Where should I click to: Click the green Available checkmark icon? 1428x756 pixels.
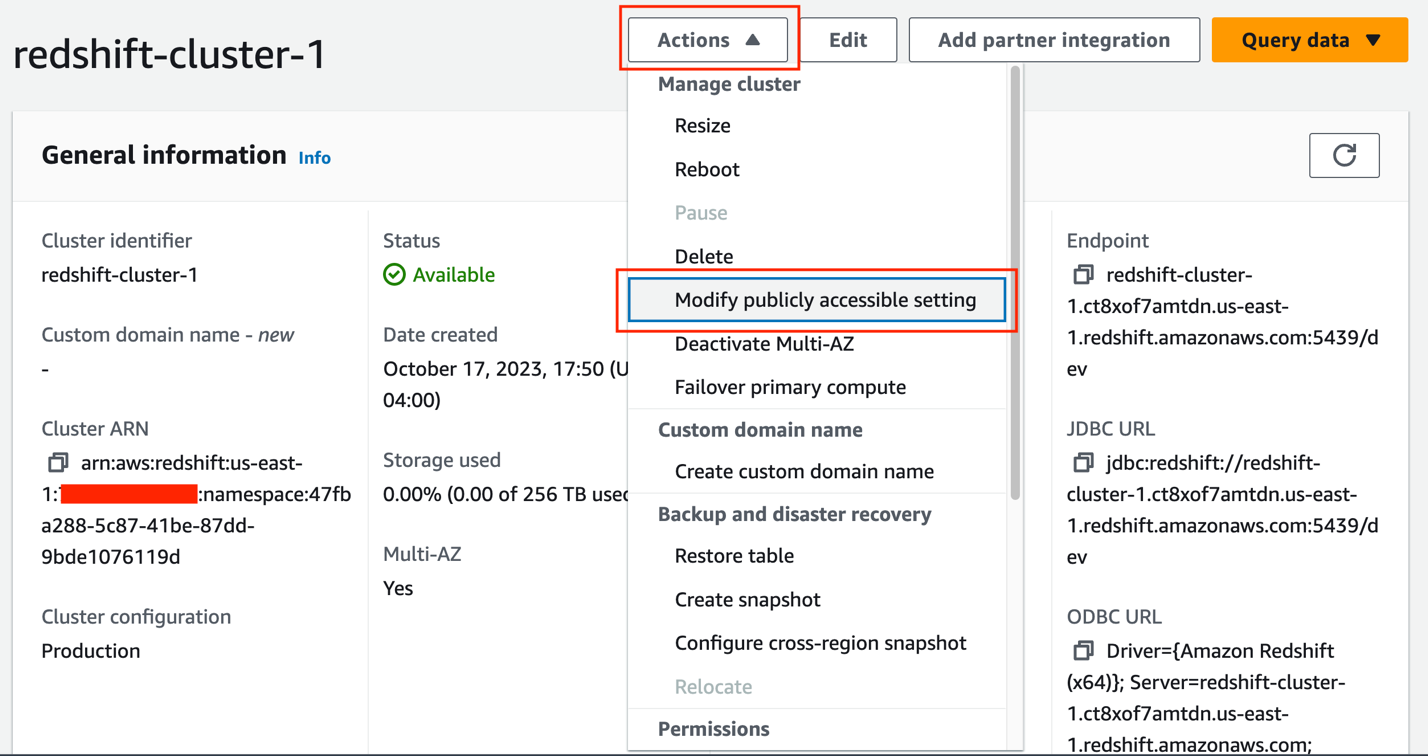pyautogui.click(x=395, y=274)
